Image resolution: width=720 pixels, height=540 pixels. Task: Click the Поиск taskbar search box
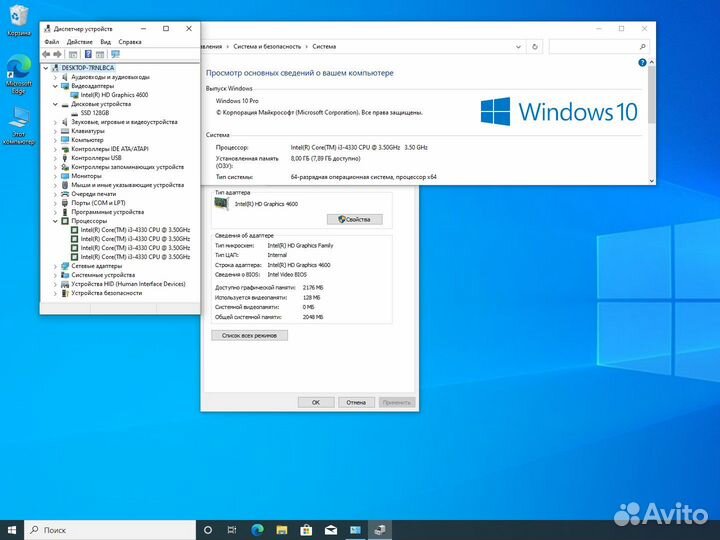coord(110,530)
